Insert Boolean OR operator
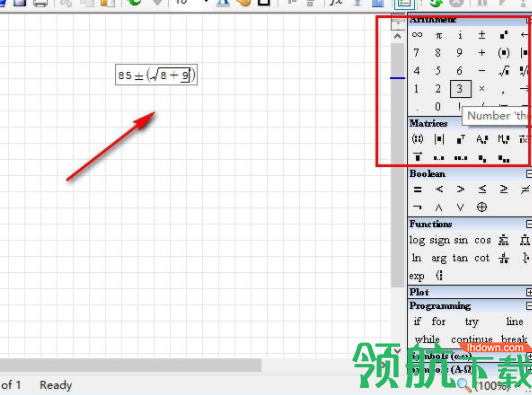532x395 pixels. click(x=460, y=207)
